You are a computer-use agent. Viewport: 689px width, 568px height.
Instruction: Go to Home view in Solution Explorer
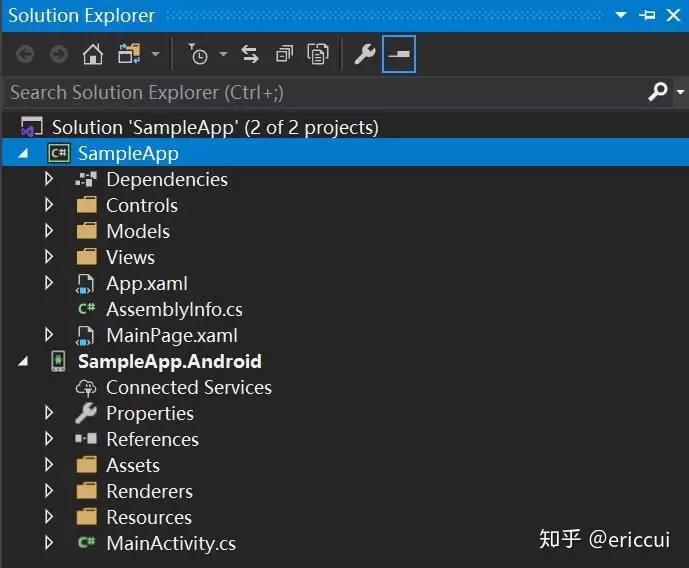[93, 54]
